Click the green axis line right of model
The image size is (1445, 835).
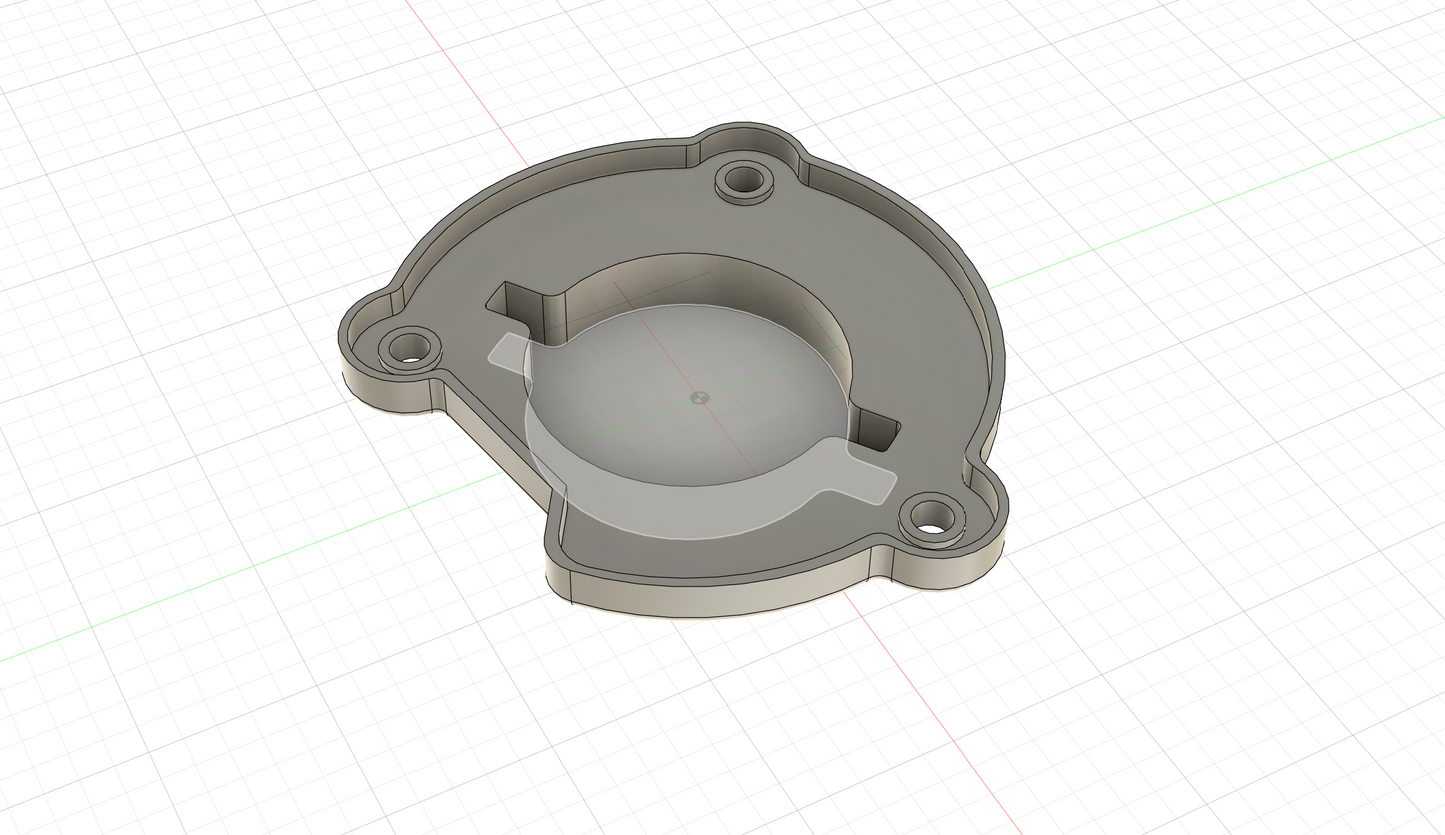(1200, 208)
